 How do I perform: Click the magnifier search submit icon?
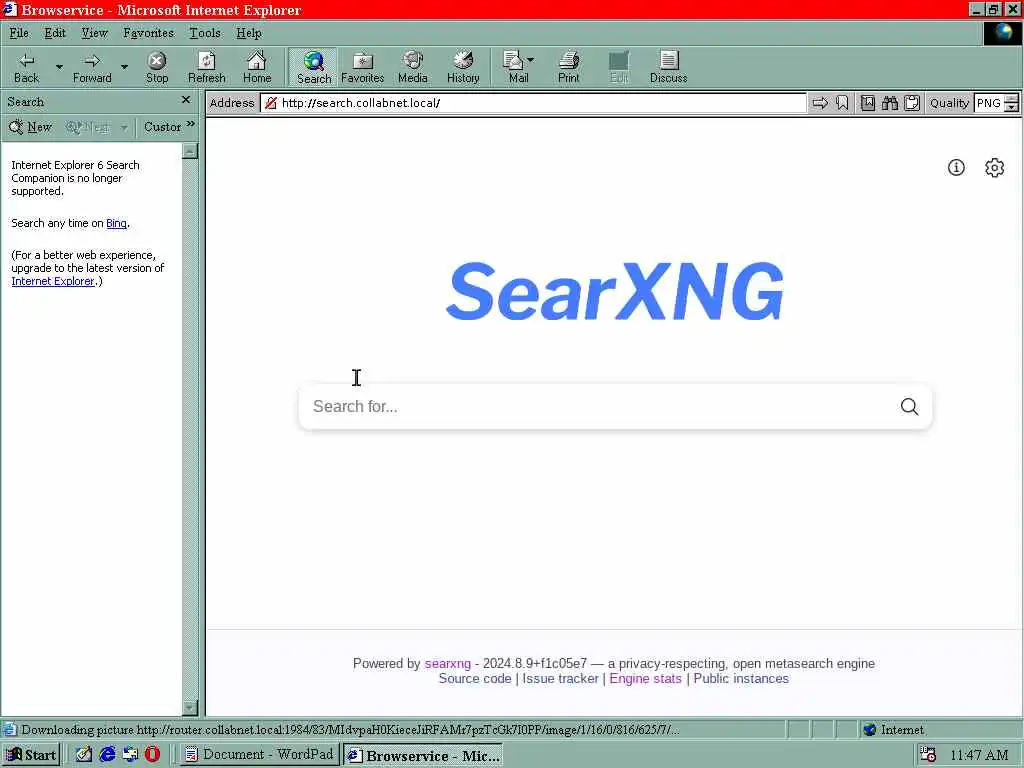(910, 406)
